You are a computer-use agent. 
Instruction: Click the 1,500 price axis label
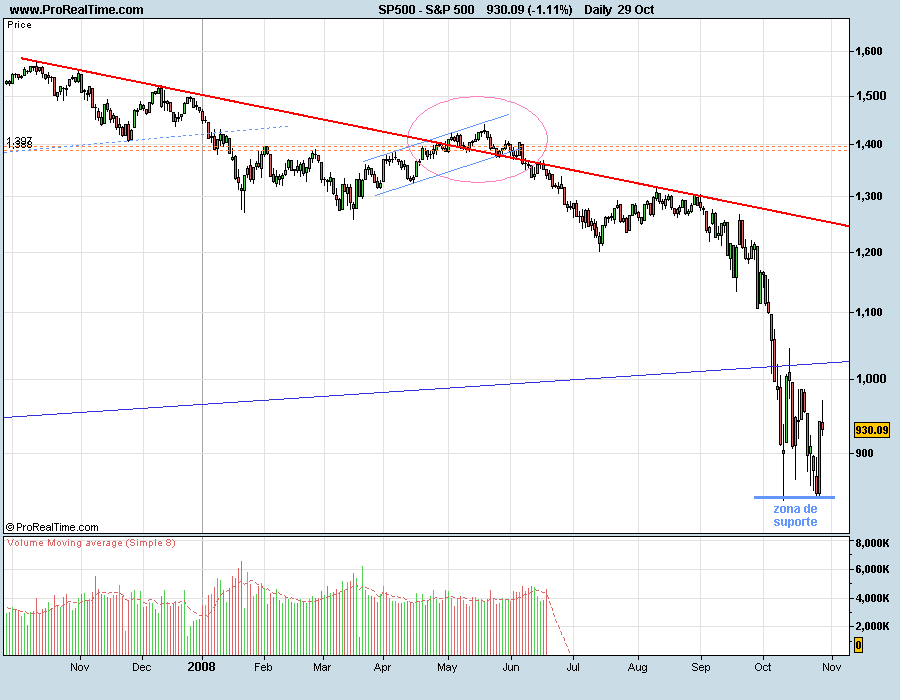click(x=870, y=96)
